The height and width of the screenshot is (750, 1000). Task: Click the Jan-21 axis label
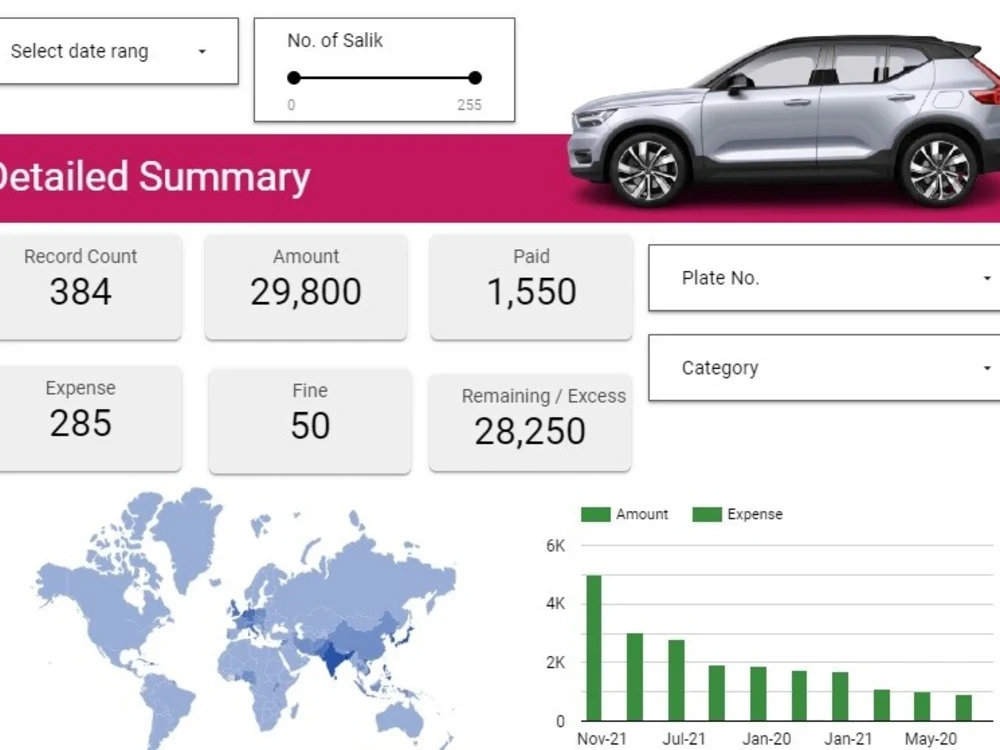[848, 739]
